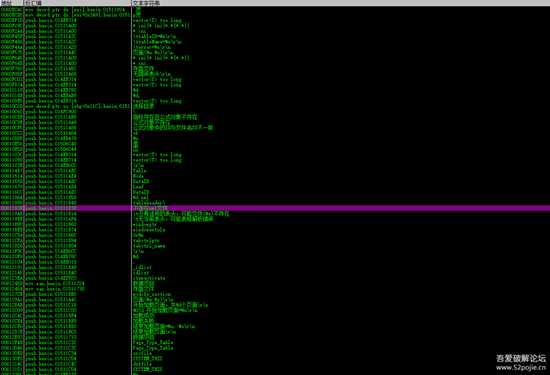Select the first "mov eax" instruction row
Screen dimensions: 550x375
pos(275,283)
